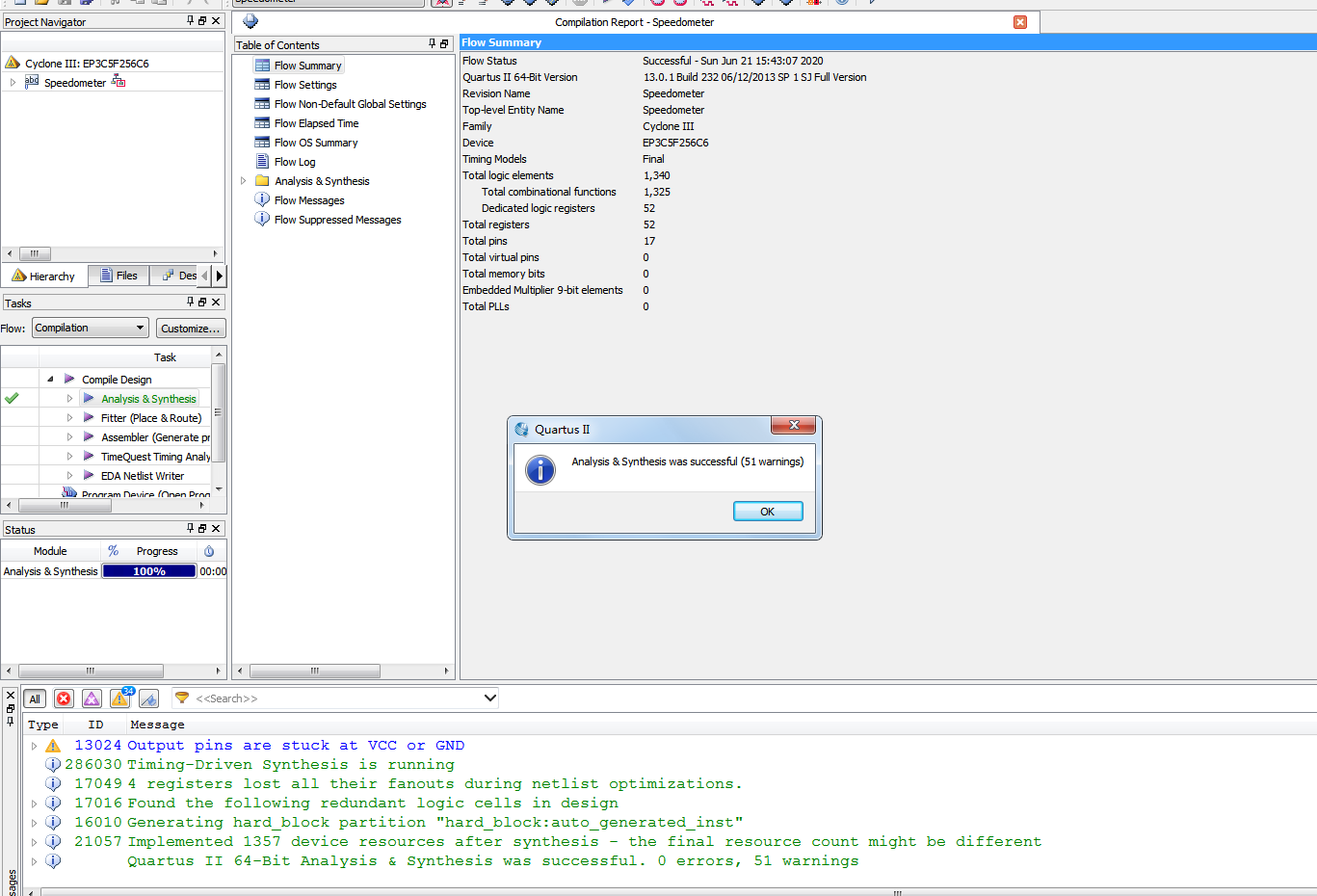The image size is (1317, 896).
Task: Click the clock icon in Status header
Action: pos(209,551)
